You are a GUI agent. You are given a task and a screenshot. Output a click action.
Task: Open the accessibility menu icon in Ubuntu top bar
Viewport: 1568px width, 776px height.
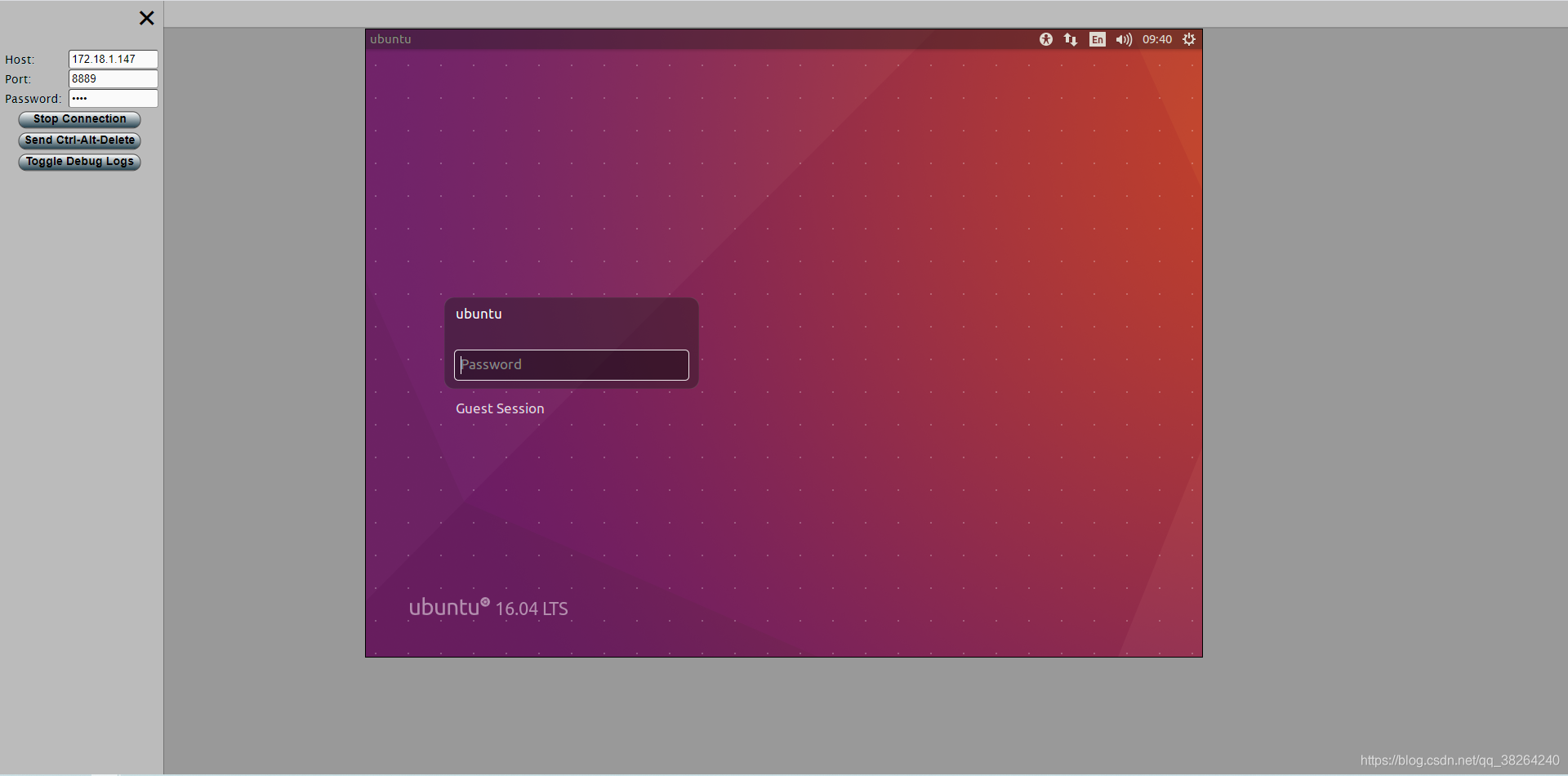click(1045, 39)
